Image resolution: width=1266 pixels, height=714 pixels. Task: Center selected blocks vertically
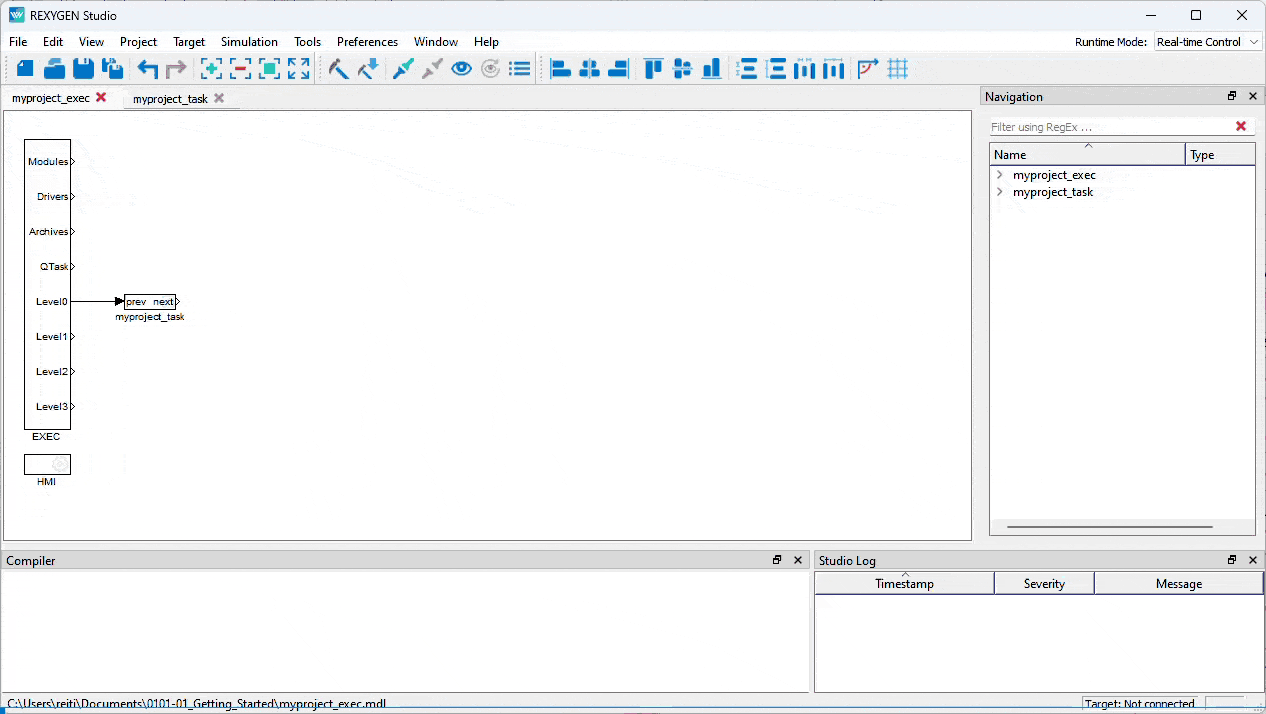683,69
